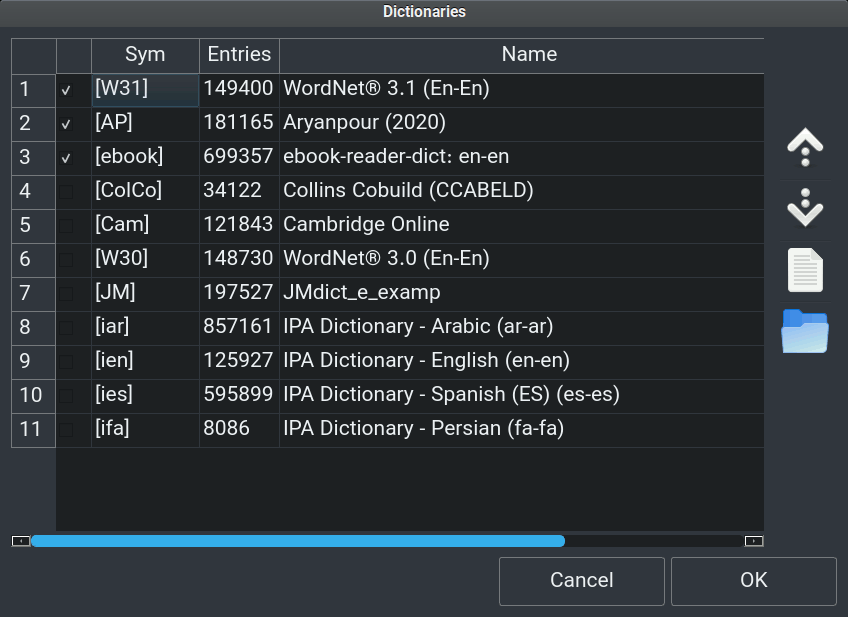Uncheck Aryanpour (2020) checkbox
Screen dimensions: 848x617
point(66,124)
